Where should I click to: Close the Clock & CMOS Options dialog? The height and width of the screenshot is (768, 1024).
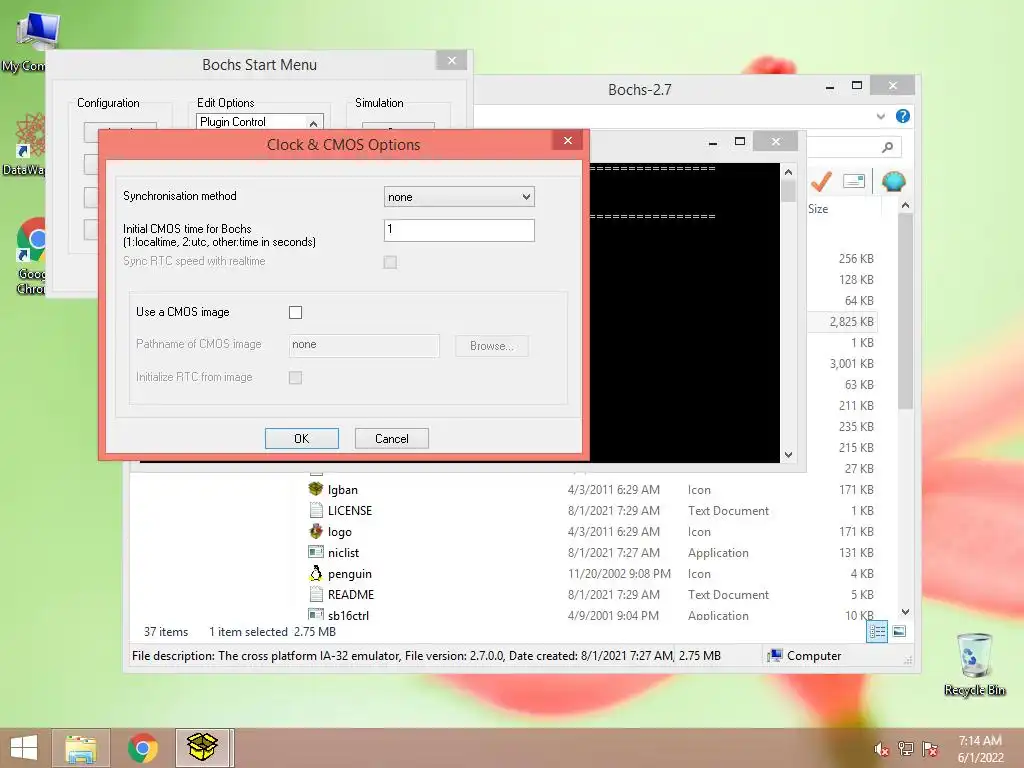click(x=568, y=140)
